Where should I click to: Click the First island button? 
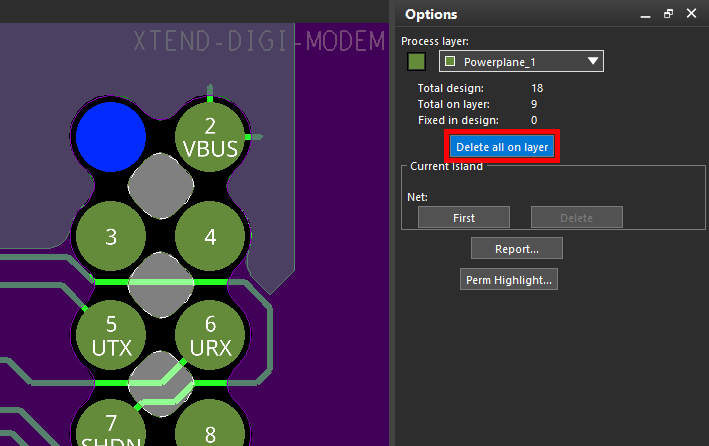point(464,218)
